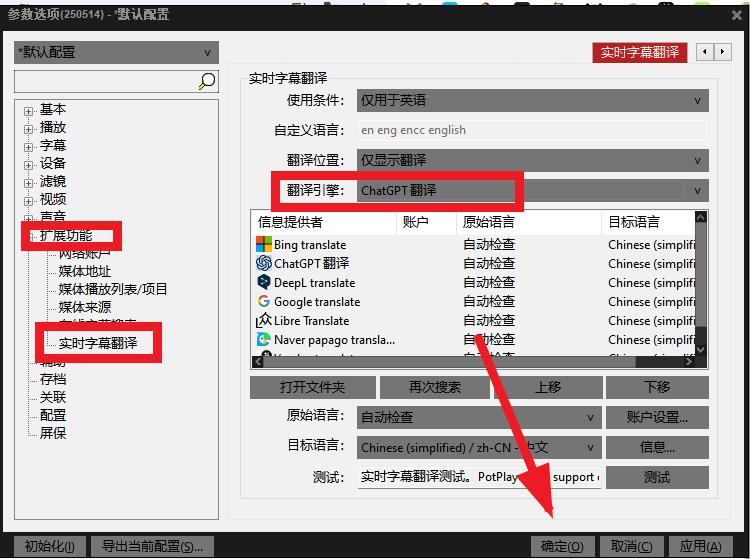750x559 pixels.
Task: Expand the 设备 tree node
Action: point(28,165)
